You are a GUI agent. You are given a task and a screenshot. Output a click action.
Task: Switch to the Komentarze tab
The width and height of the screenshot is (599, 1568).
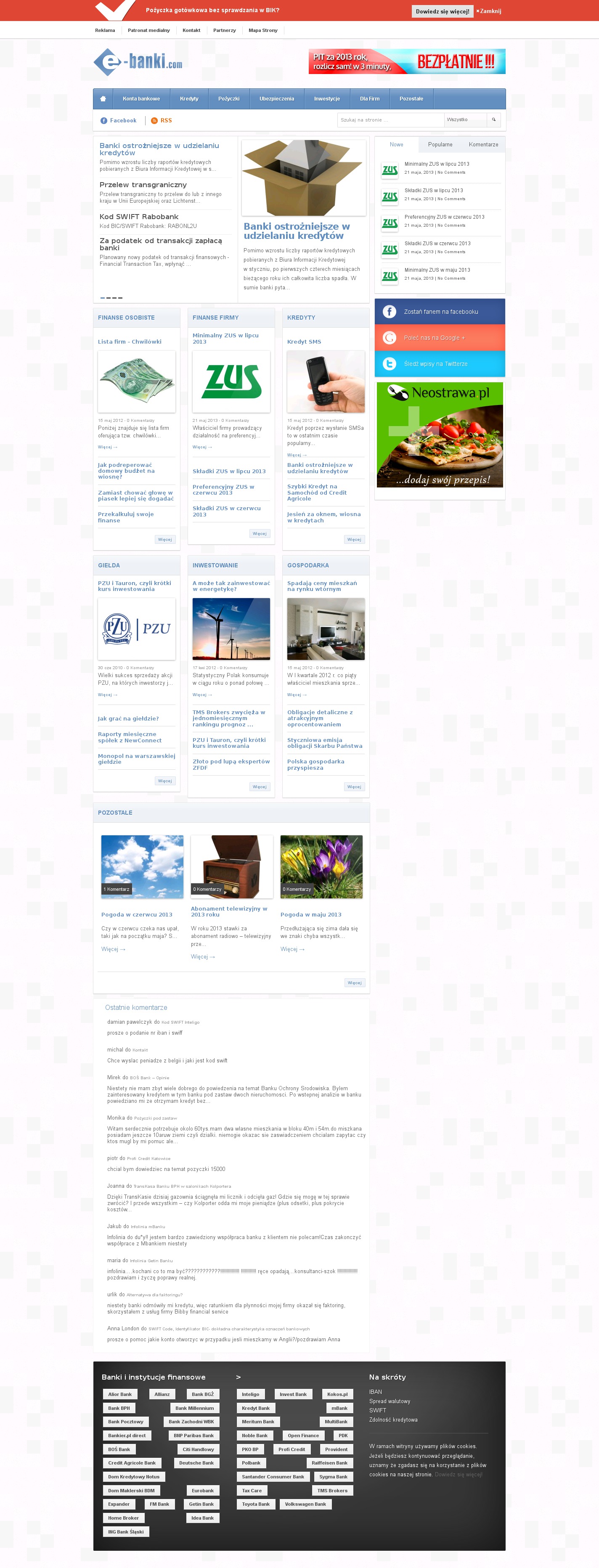(483, 144)
